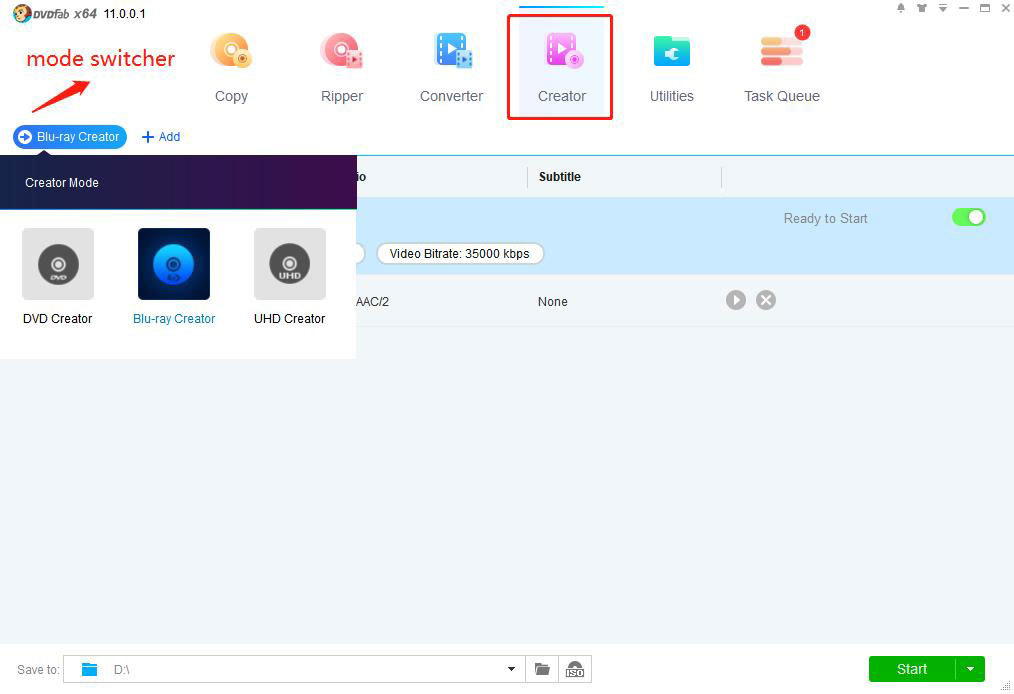Minimize the DVDFab window
1014x694 pixels.
(964, 8)
